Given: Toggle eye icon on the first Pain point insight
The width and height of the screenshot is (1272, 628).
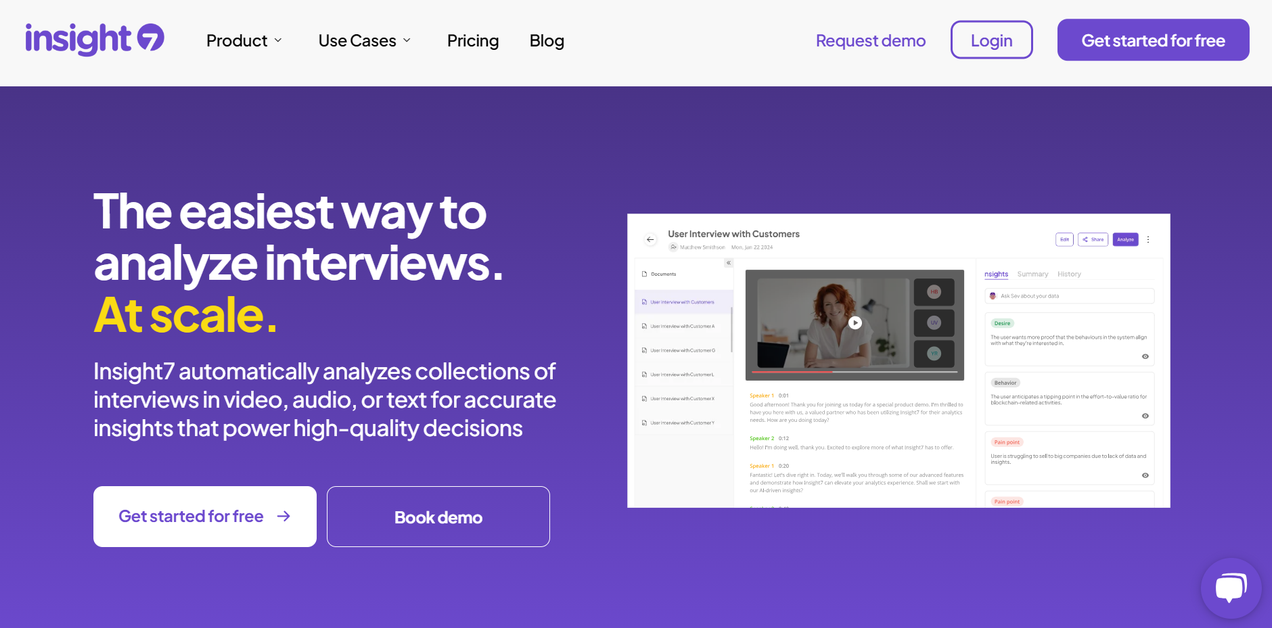Looking at the screenshot, I should 1145,475.
